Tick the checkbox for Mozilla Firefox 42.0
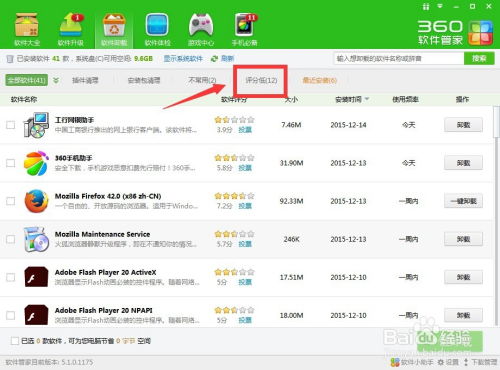 11,201
